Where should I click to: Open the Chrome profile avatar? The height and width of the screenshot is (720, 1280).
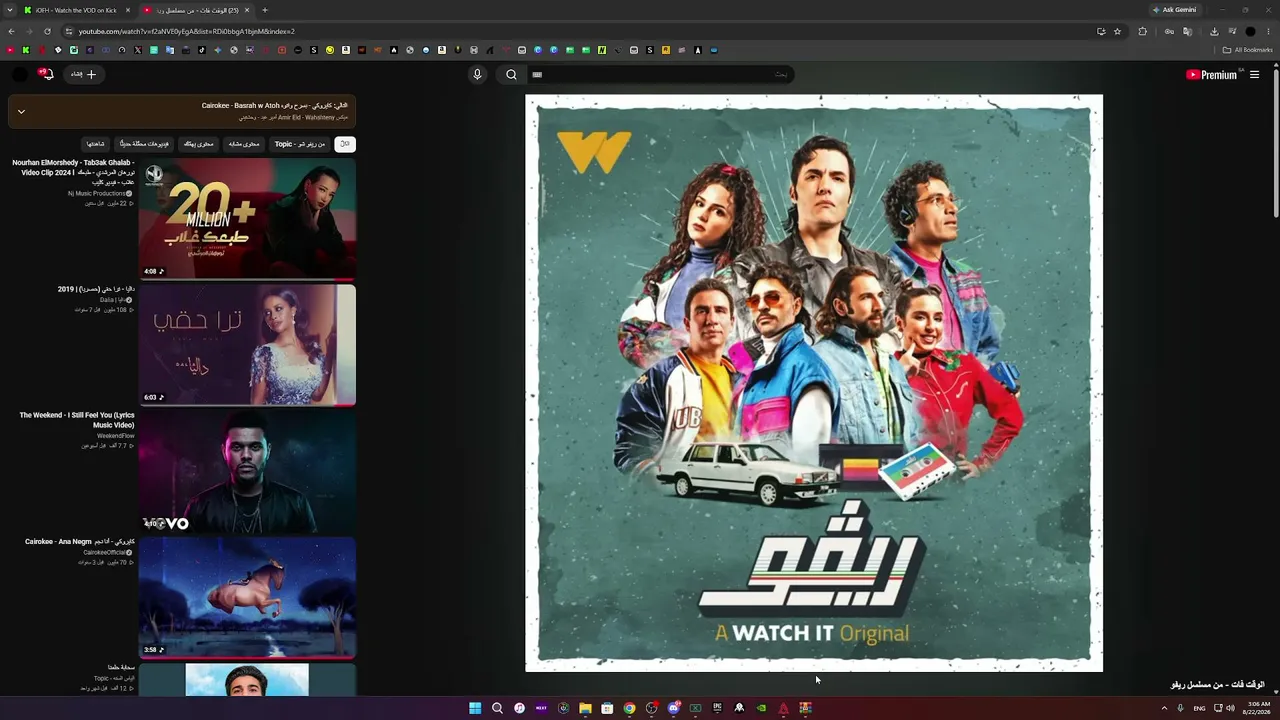click(1250, 31)
